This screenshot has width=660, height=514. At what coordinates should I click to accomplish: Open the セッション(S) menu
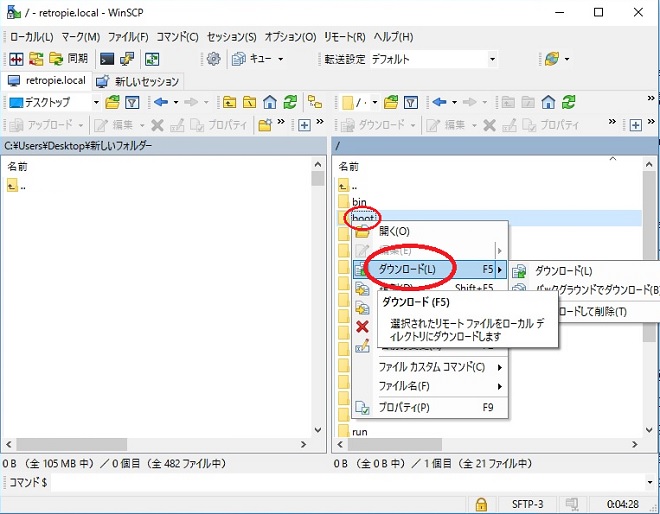tap(231, 37)
